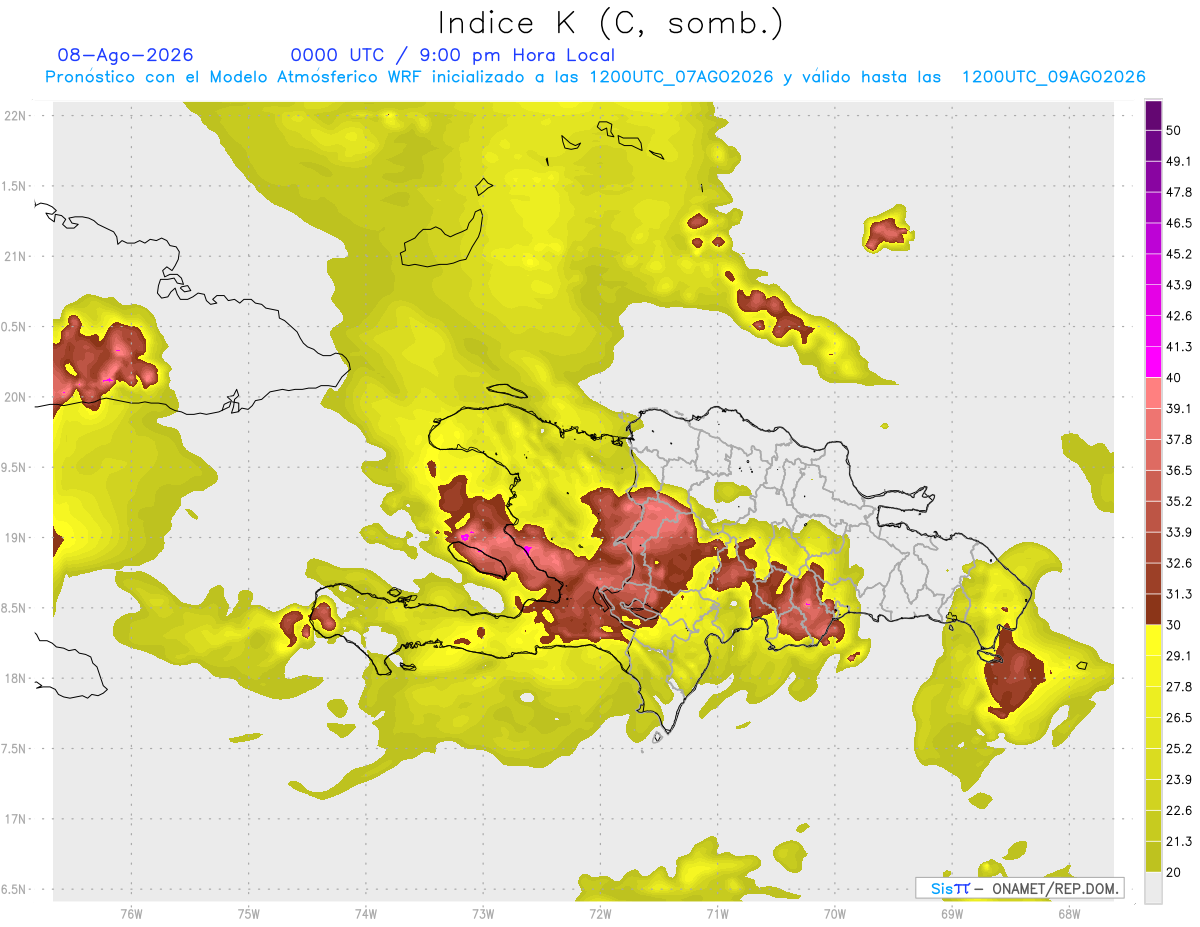
Task: Click the legend value "37.8"
Action: (1178, 440)
